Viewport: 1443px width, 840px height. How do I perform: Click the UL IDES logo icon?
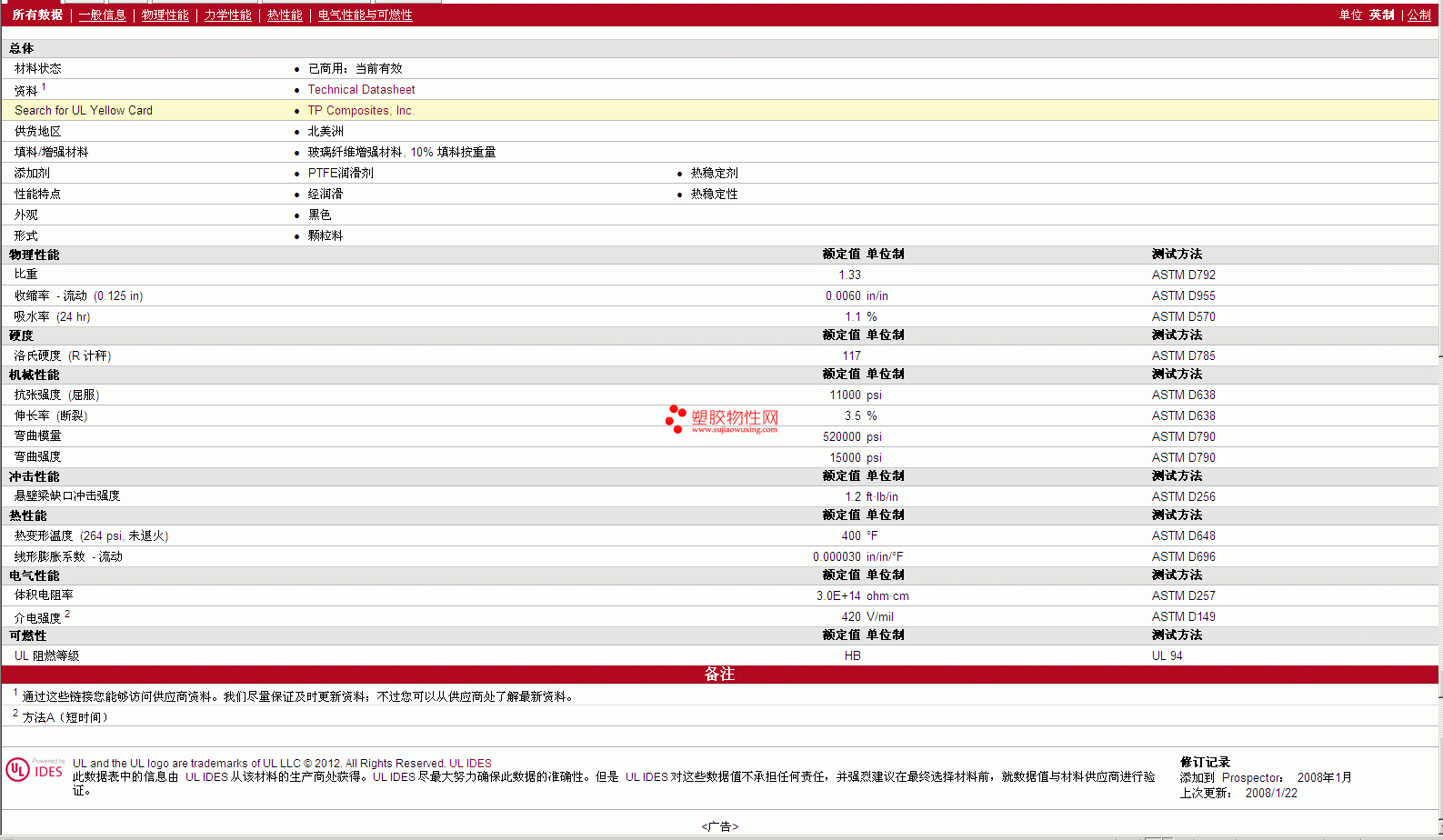[35, 770]
